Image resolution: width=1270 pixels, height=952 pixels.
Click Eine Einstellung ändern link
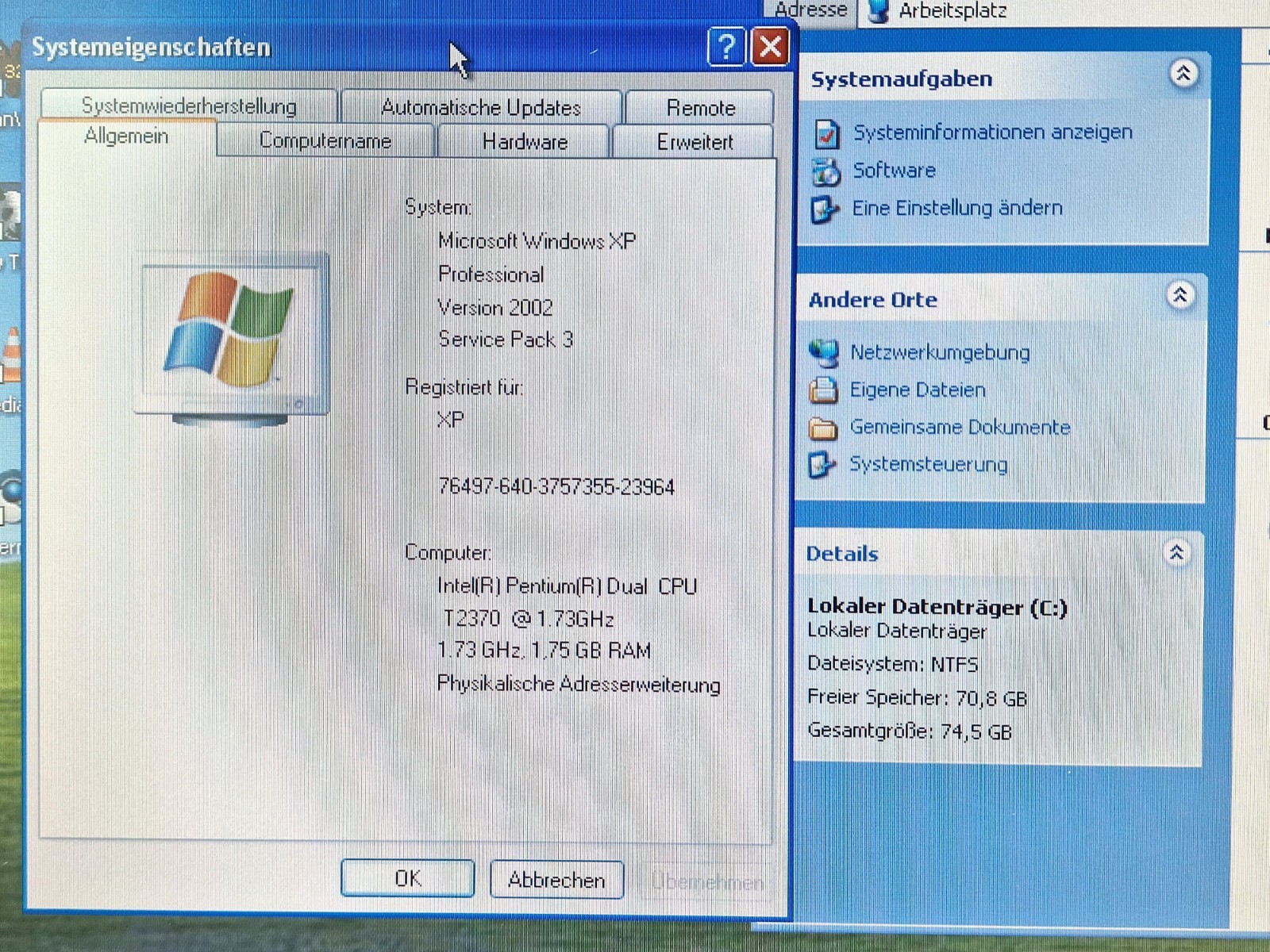957,208
